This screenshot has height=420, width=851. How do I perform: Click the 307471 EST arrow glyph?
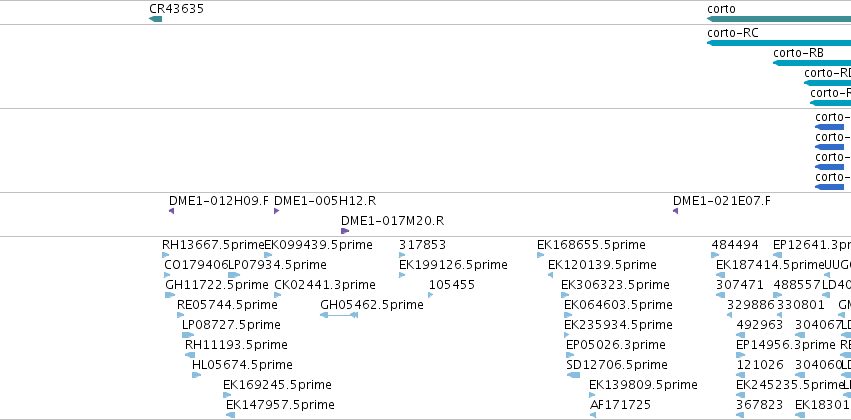[x=720, y=295]
